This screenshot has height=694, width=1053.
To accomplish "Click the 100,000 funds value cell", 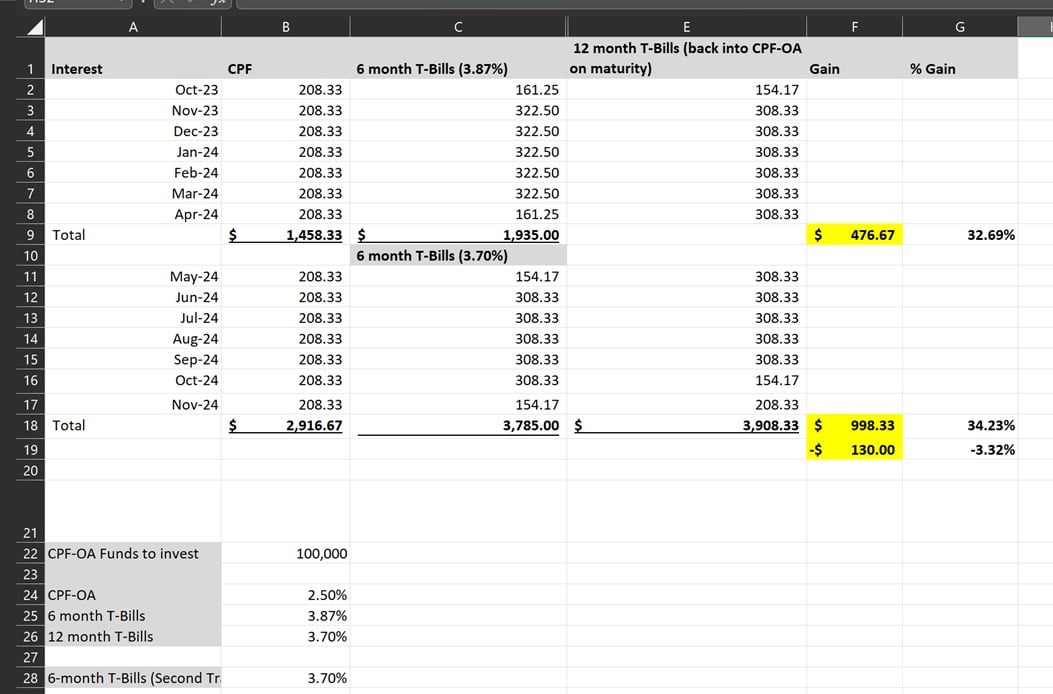I will point(285,554).
